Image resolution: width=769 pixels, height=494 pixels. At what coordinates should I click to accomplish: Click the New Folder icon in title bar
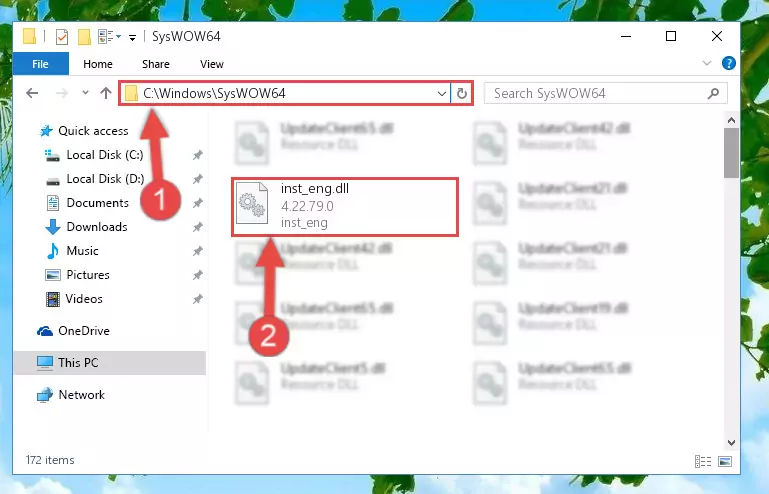pyautogui.click(x=84, y=37)
